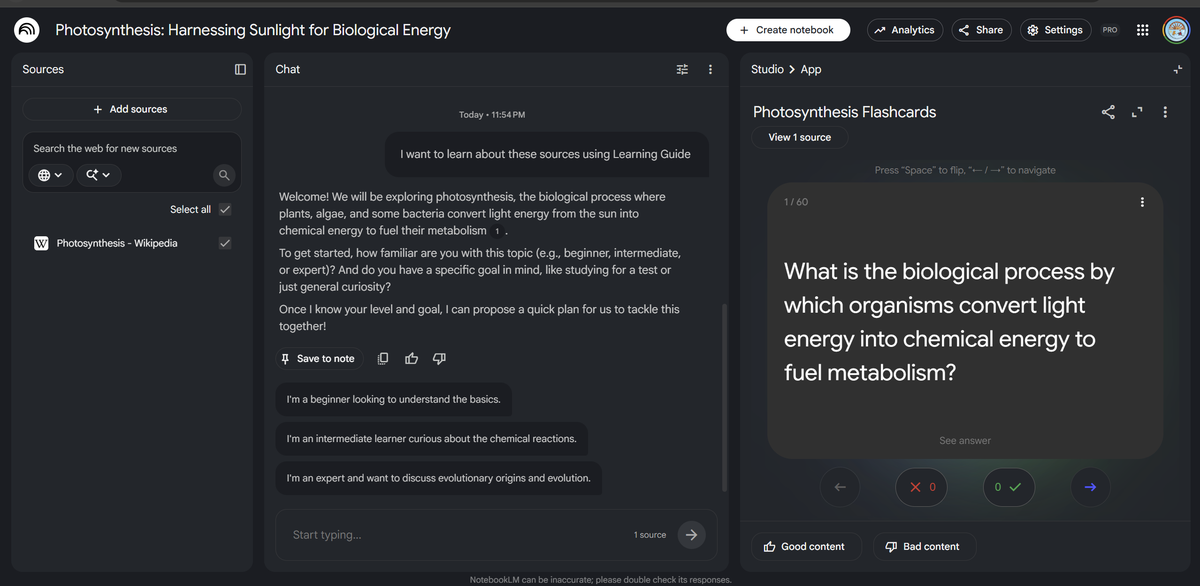The image size is (1200, 586).
Task: Collapse the Sources panel with the sidebar icon
Action: point(240,69)
